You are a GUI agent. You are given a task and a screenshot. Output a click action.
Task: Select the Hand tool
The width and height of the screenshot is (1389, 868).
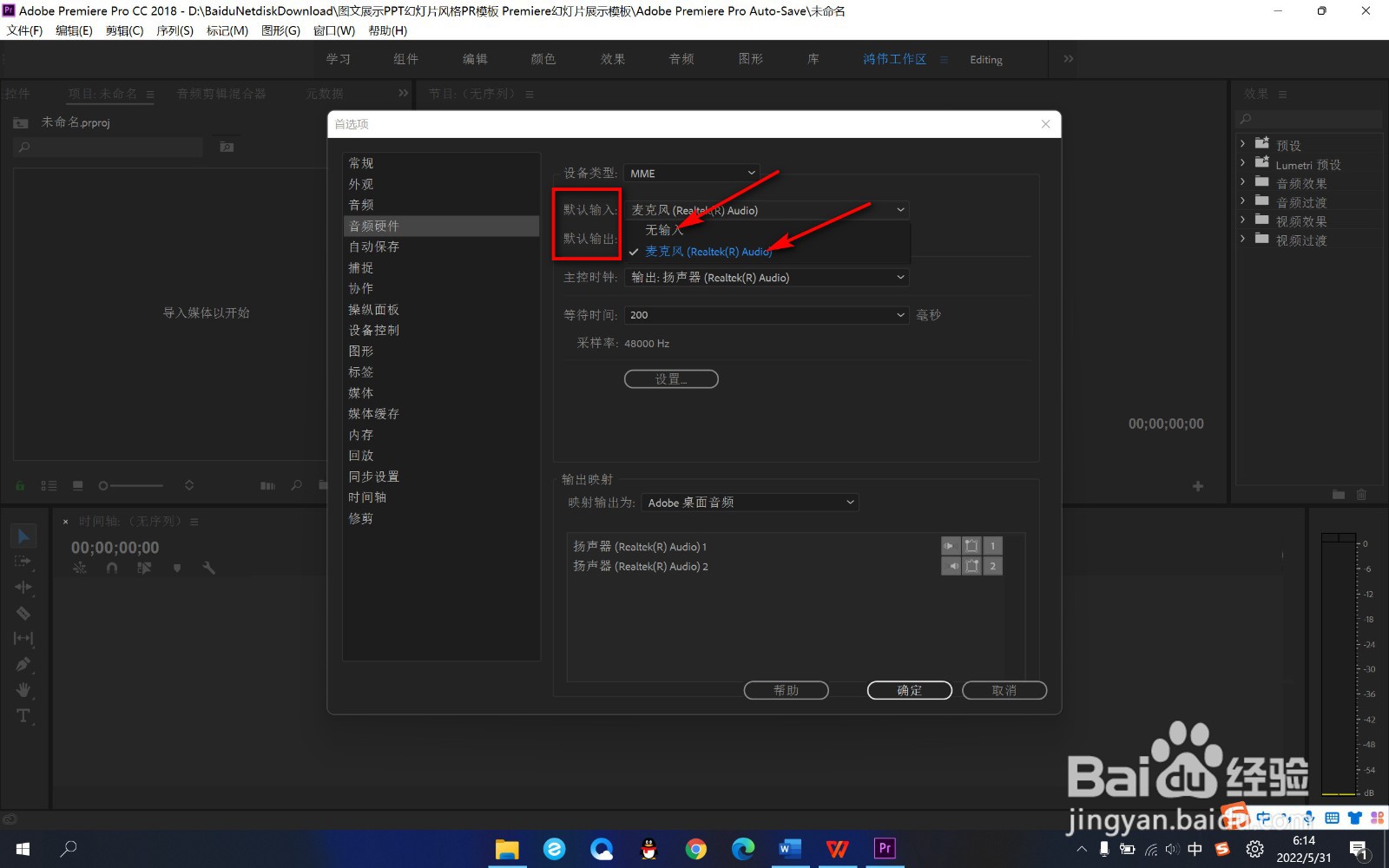point(23,690)
